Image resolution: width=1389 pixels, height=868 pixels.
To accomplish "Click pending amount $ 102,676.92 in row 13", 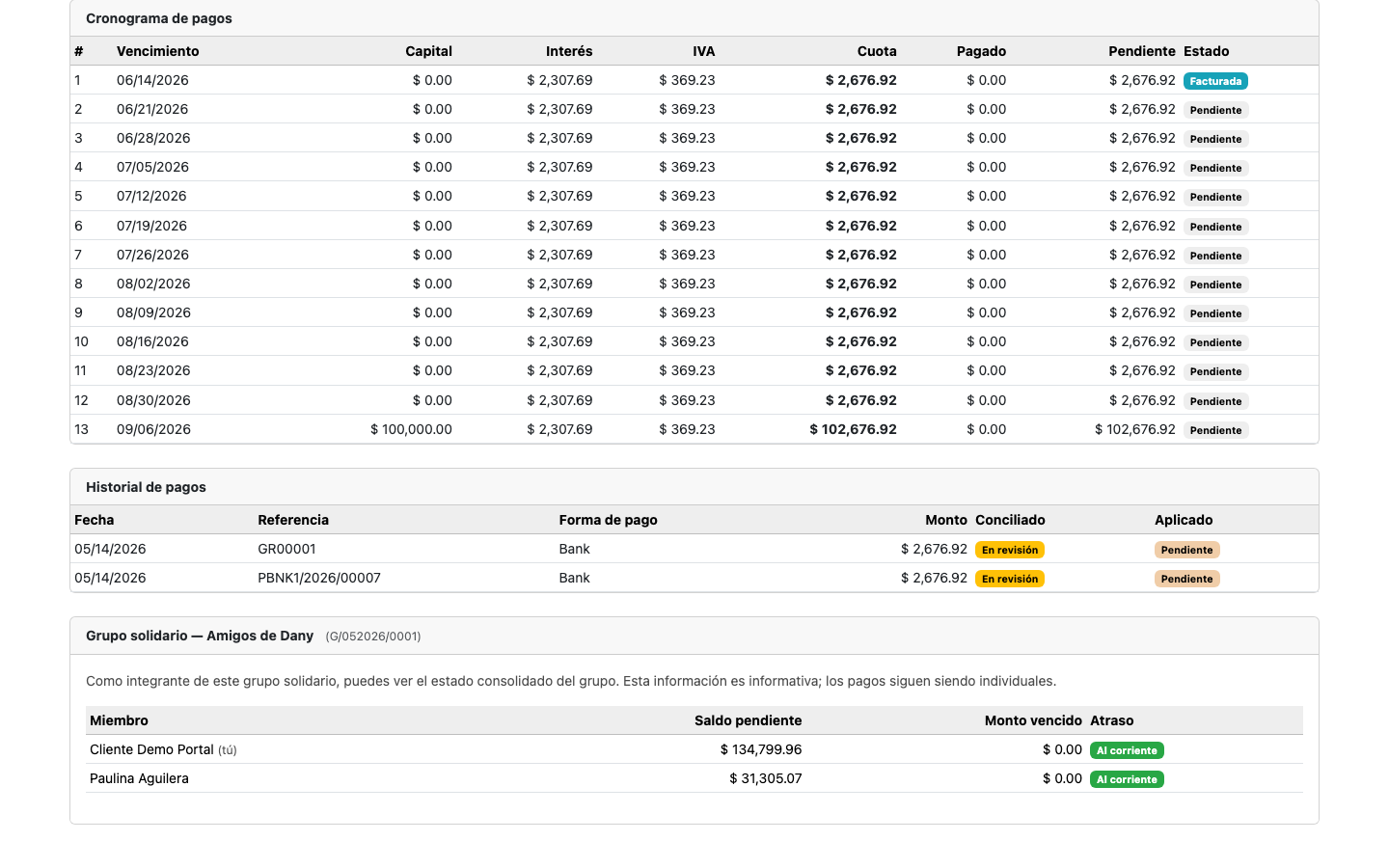I will 1135,429.
